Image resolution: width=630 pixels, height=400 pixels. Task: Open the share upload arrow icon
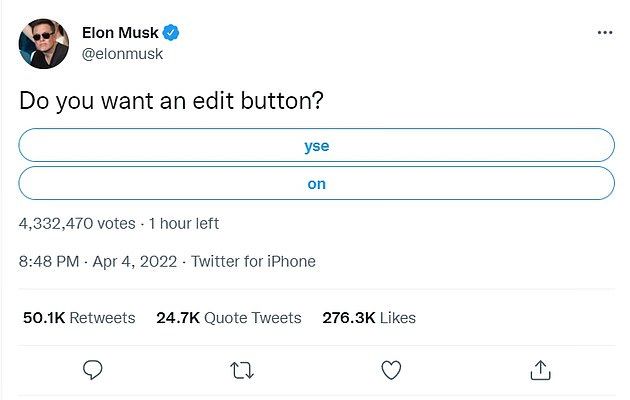coord(540,370)
